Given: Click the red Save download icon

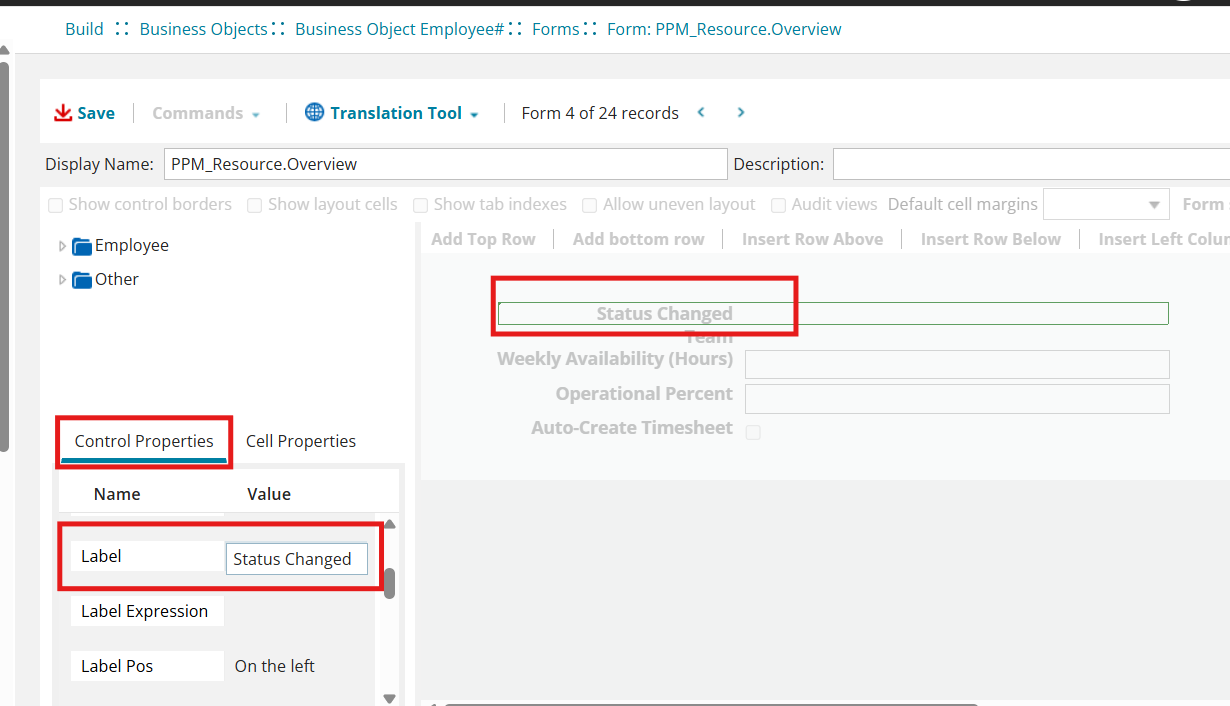Looking at the screenshot, I should point(63,113).
